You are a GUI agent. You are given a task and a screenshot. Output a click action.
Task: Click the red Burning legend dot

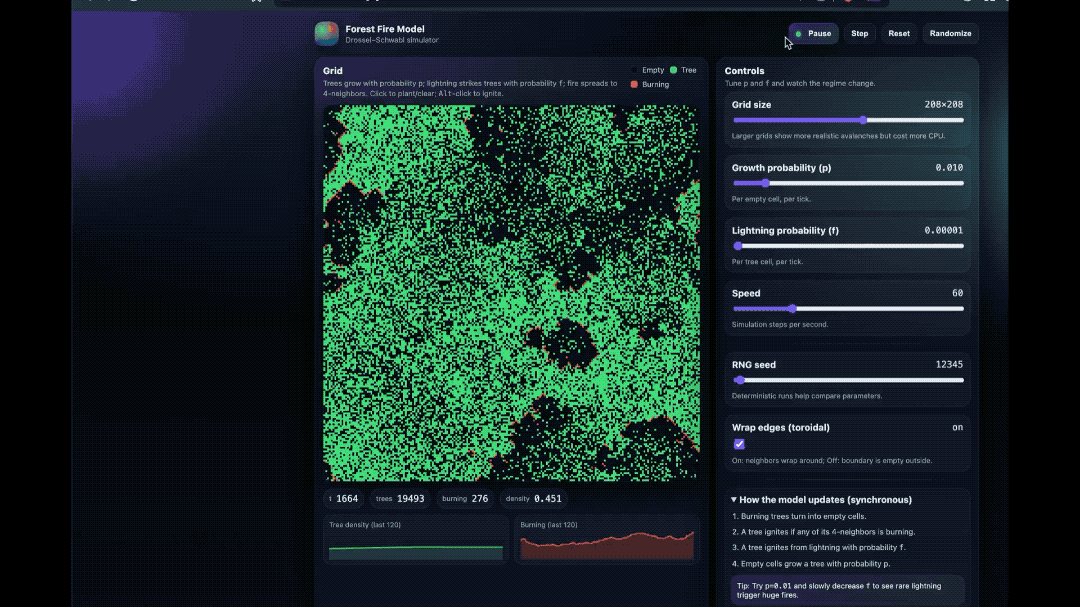click(x=634, y=85)
